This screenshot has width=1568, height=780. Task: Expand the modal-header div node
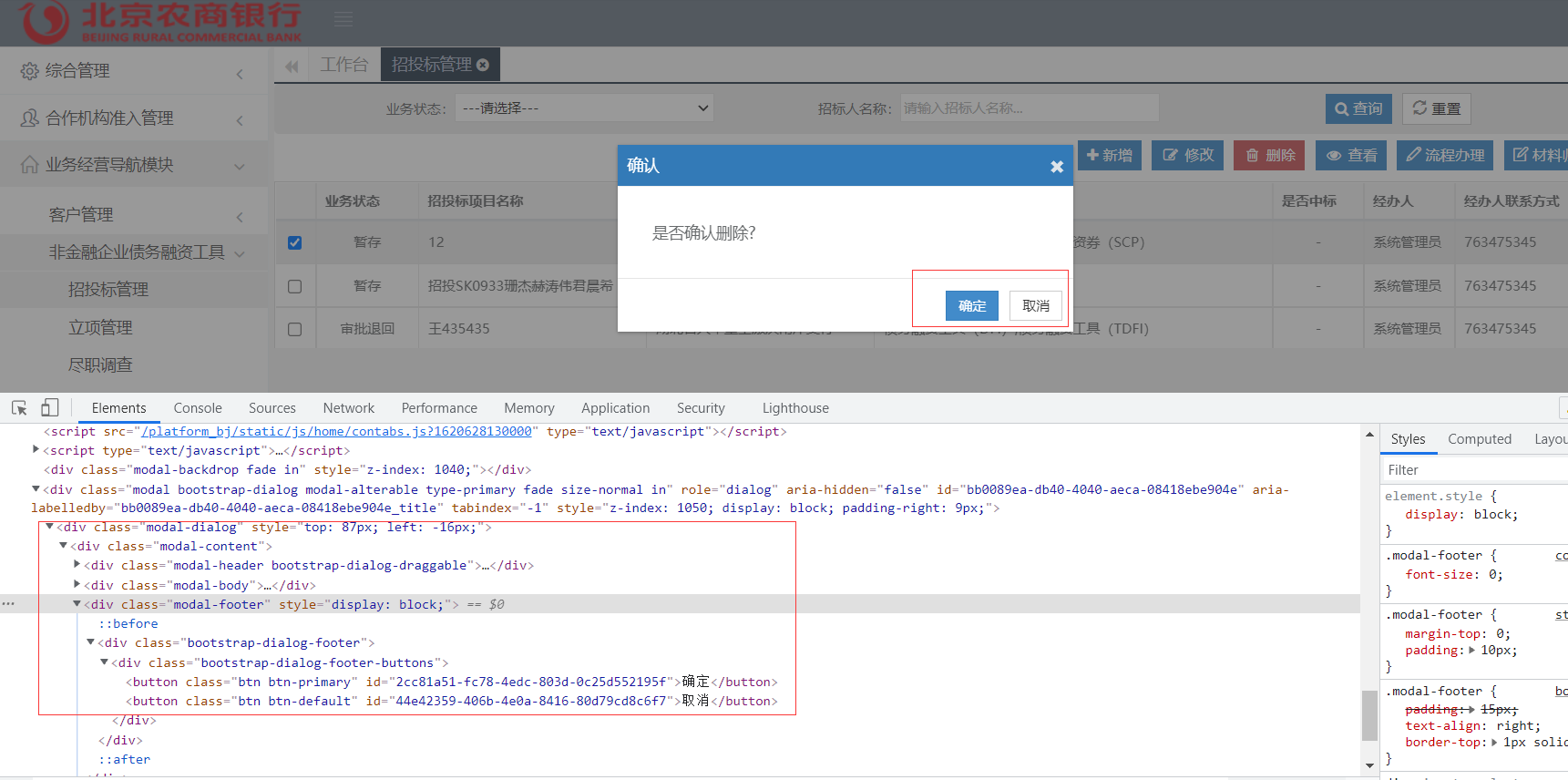tap(77, 565)
